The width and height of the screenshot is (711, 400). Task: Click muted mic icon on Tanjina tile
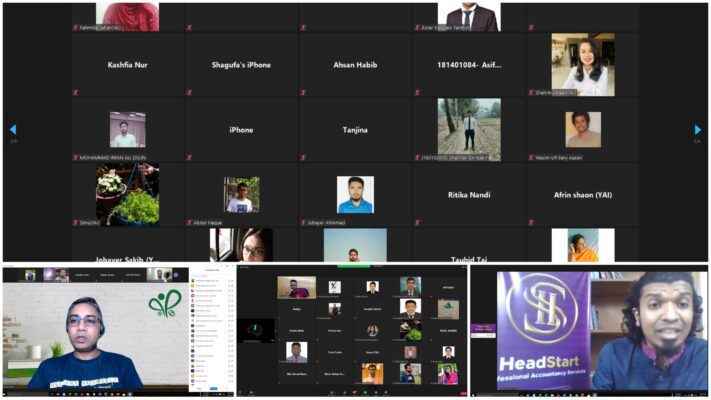coord(303,157)
